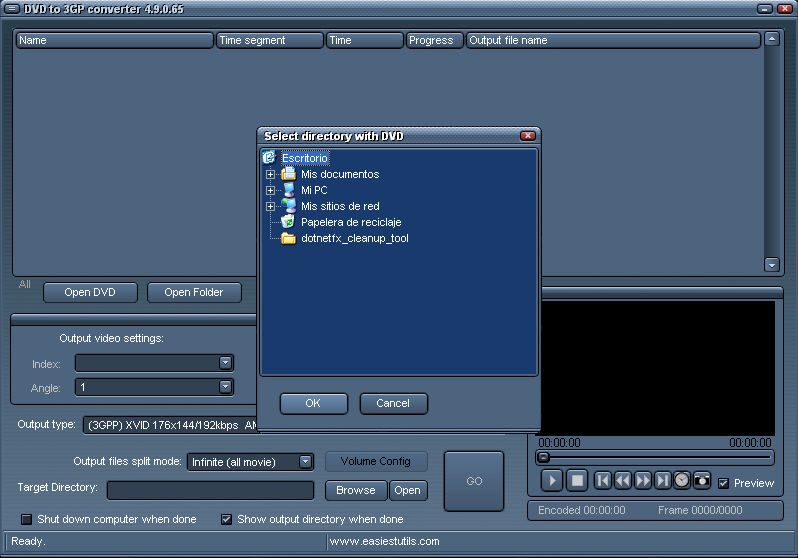The height and width of the screenshot is (558, 798).
Task: Open the Index dropdown
Action: (x=225, y=362)
